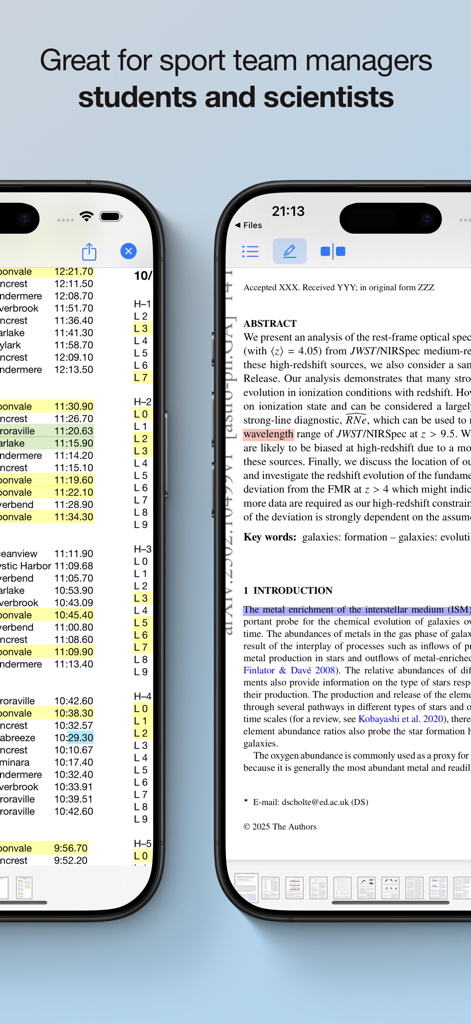Image resolution: width=471 pixels, height=1024 pixels.
Task: Tap the time cell 12:21.70
Action: pyautogui.click(x=74, y=272)
